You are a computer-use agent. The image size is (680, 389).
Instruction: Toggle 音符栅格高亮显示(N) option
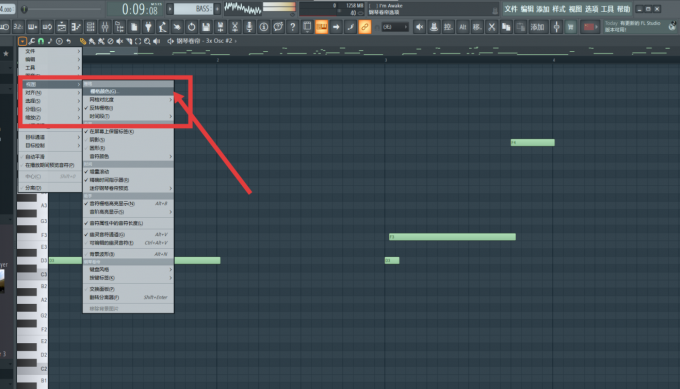(x=128, y=203)
